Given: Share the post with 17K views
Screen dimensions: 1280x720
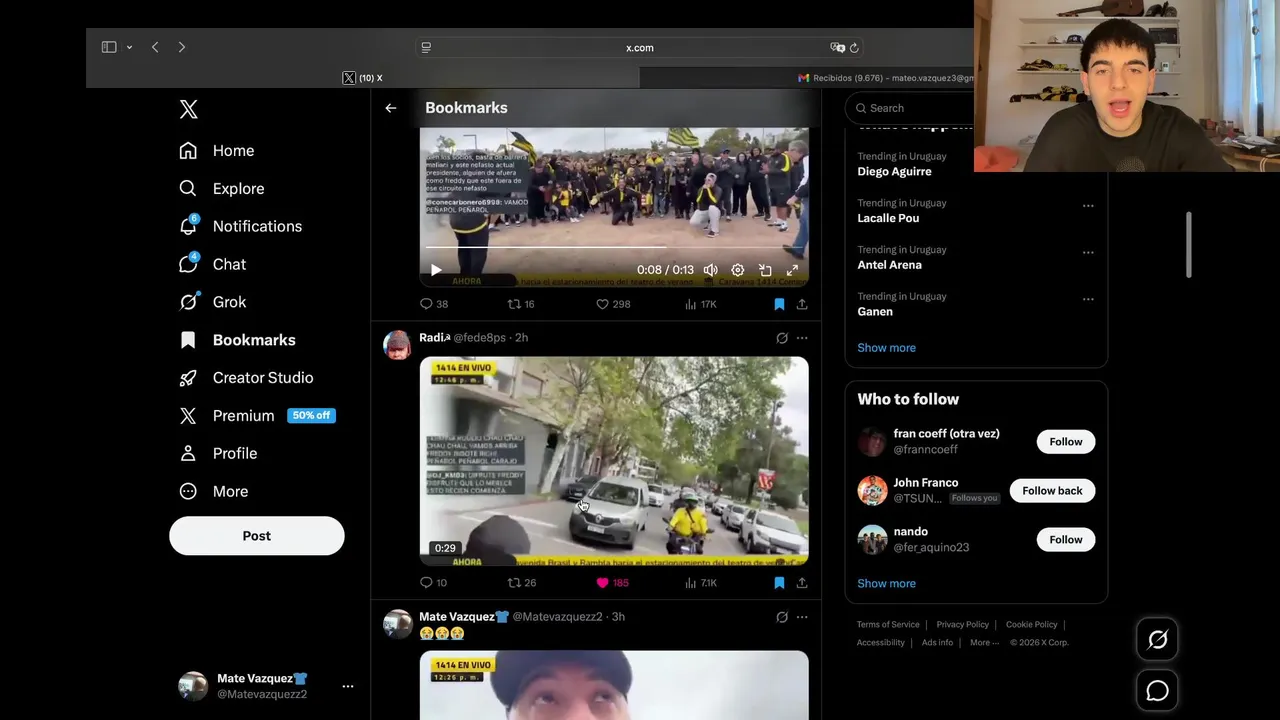Looking at the screenshot, I should pos(802,304).
